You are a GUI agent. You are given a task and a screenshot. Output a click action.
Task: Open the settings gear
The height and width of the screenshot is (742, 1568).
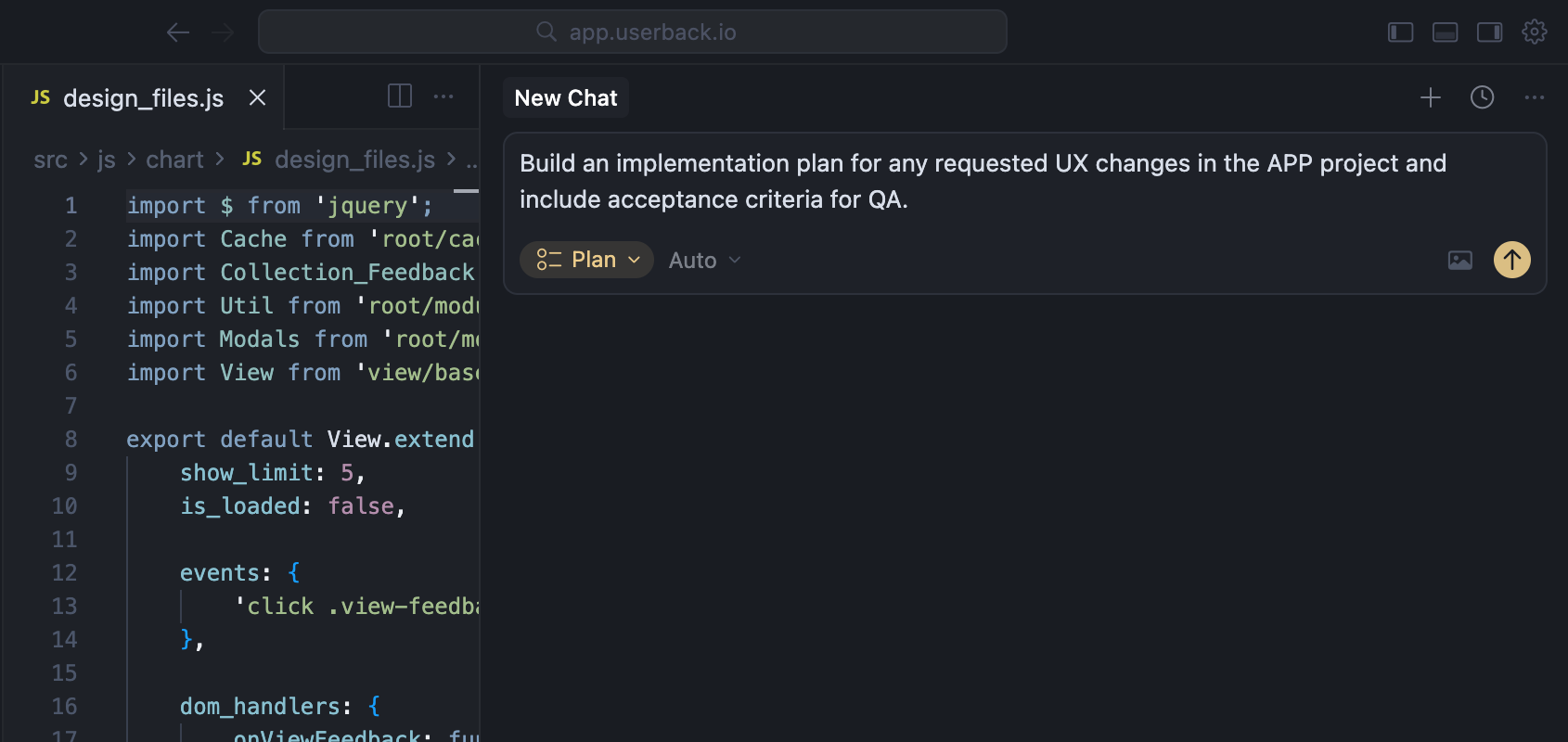coord(1535,32)
